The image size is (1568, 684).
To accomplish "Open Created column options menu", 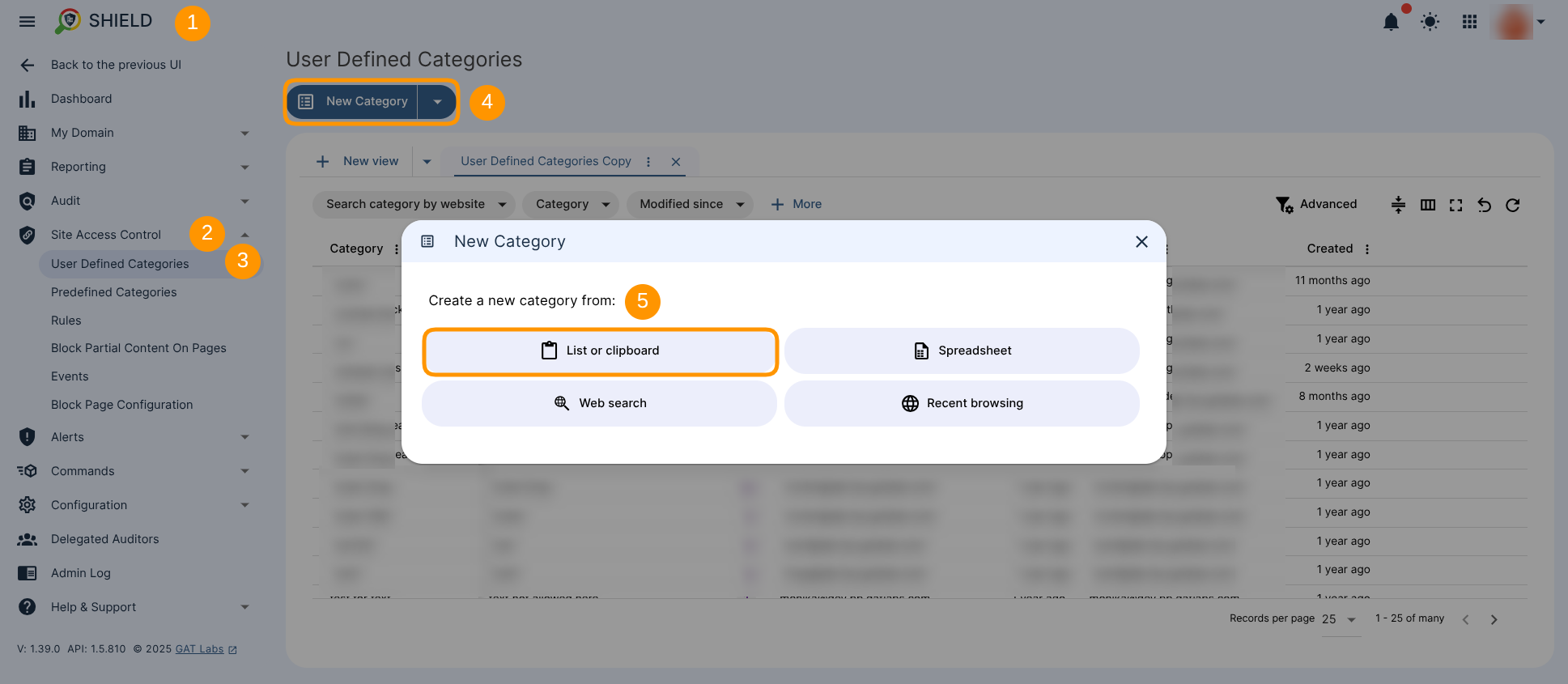I will click(x=1367, y=249).
